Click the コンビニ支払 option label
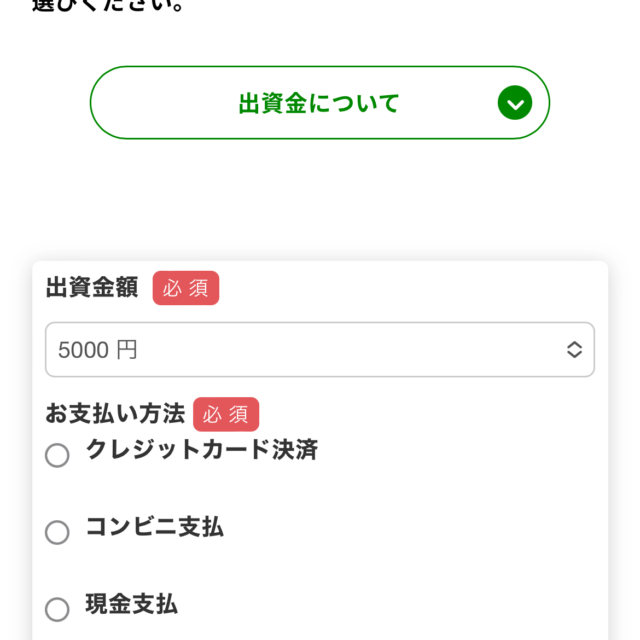Screen dimensions: 640x640 [x=155, y=527]
